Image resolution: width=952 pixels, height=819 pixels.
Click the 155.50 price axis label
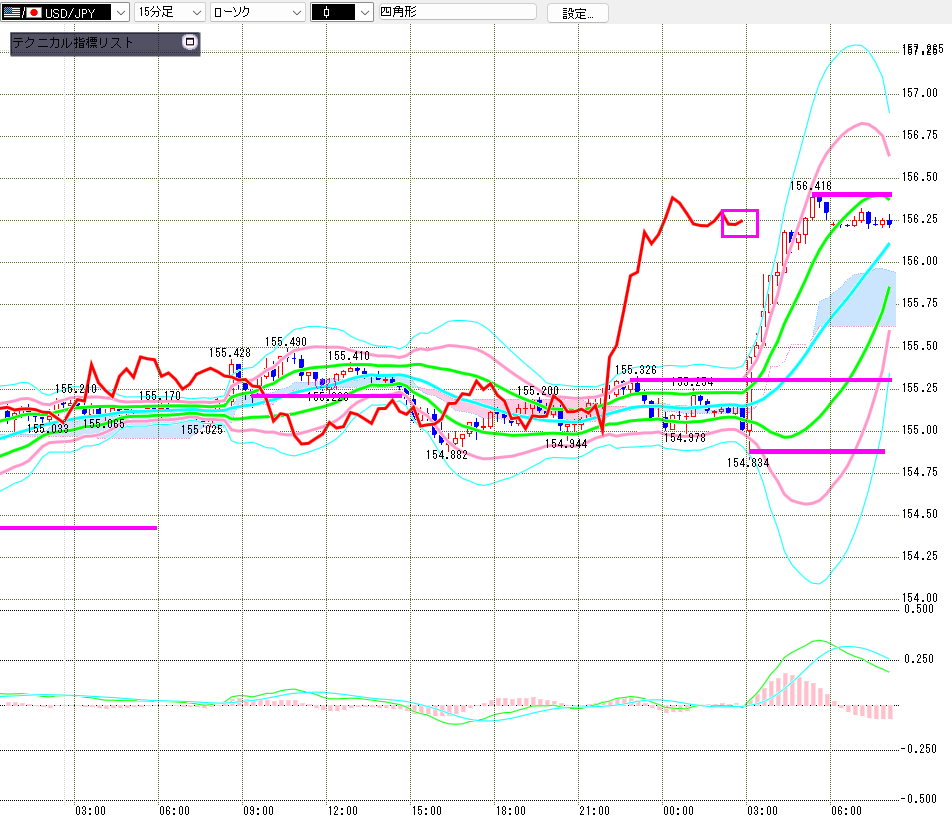[x=920, y=346]
